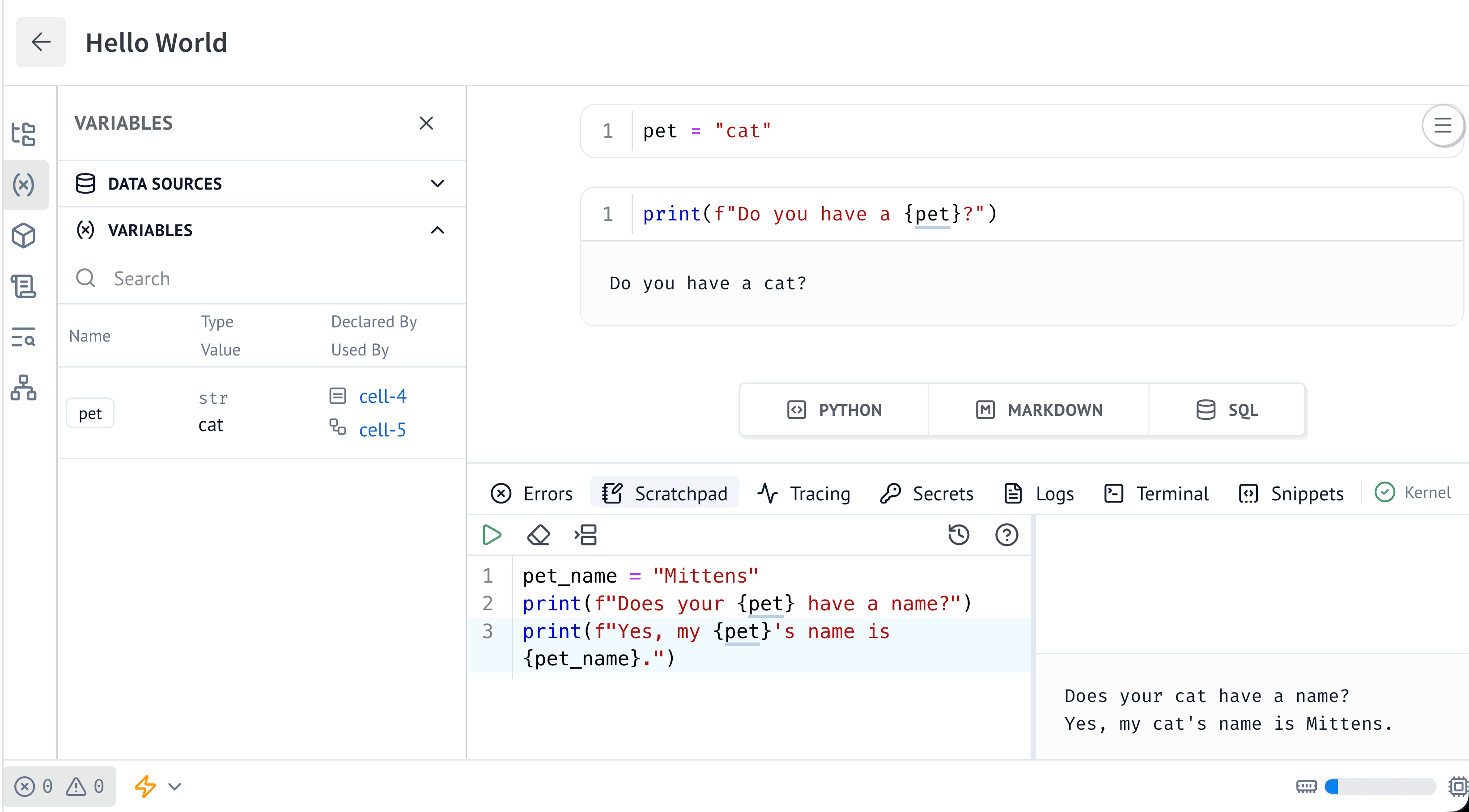Screen dimensions: 1469x812
Task: Click the Declared By column header
Action: [x=374, y=321]
